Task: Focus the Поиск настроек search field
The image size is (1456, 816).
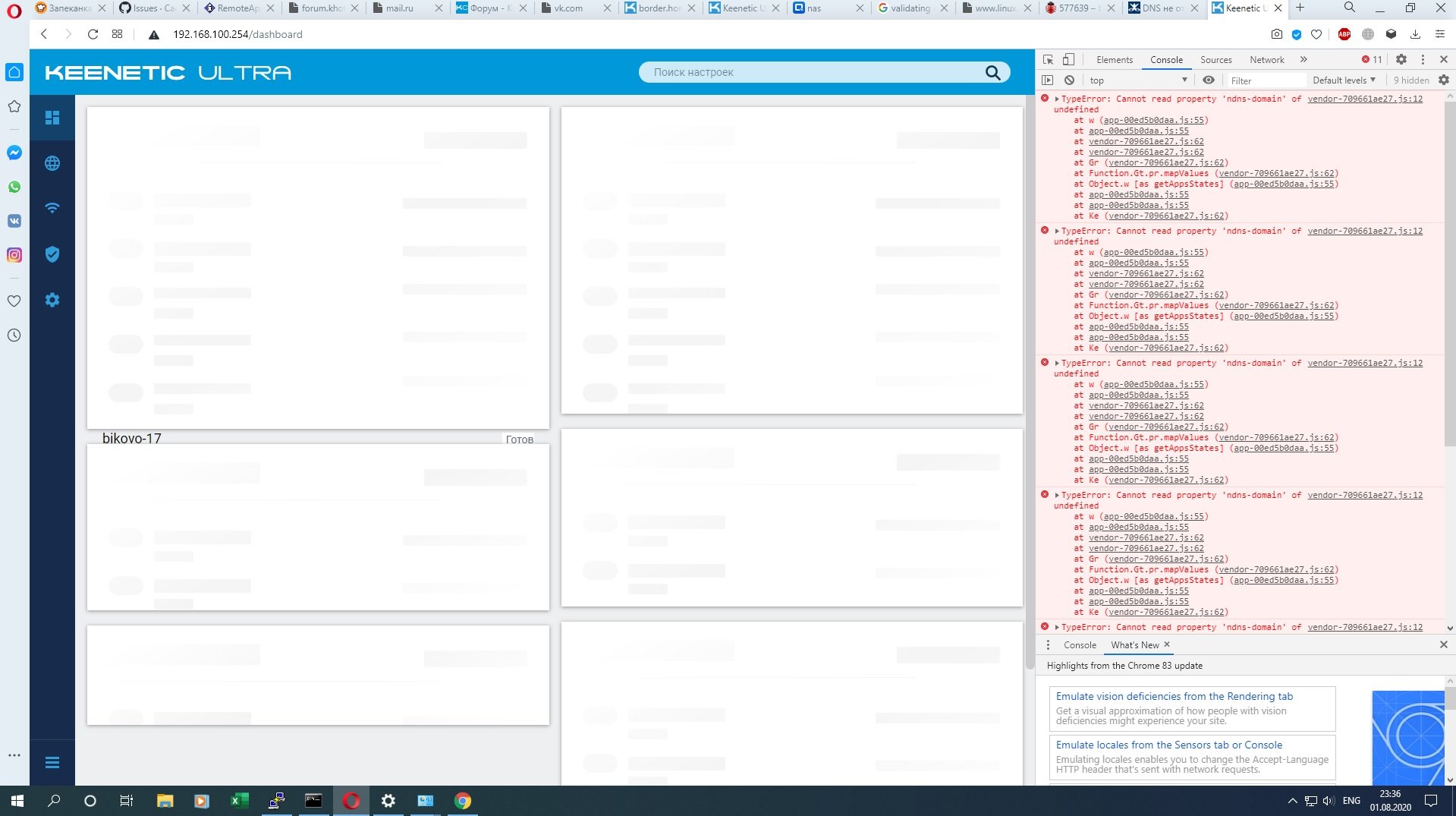Action: point(816,72)
